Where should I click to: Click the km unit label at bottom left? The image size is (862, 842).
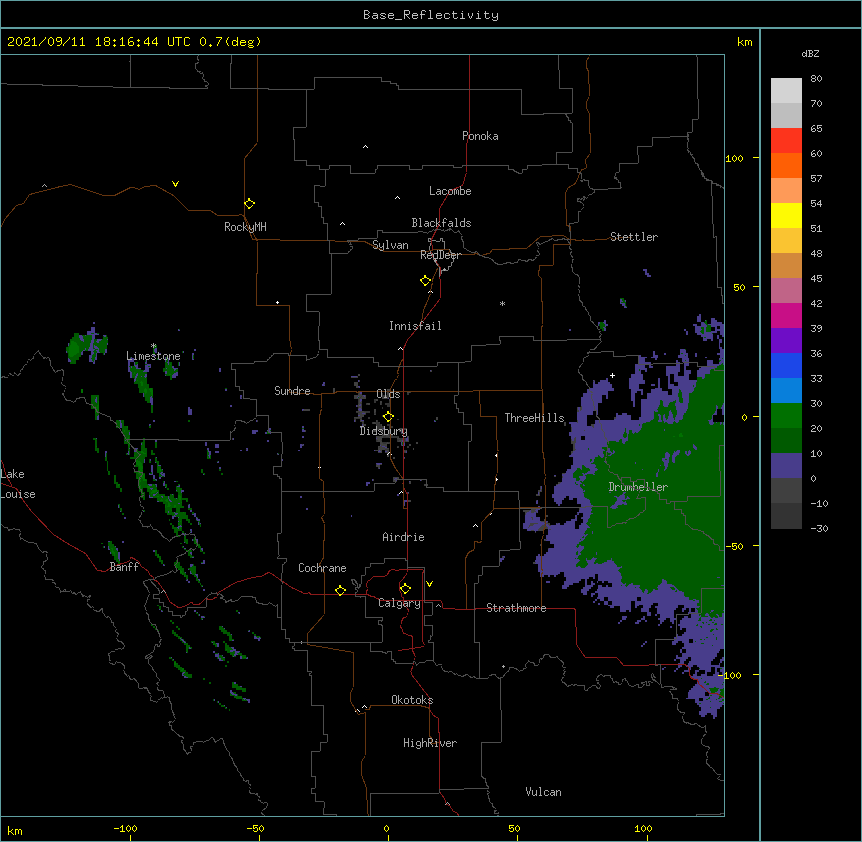[15, 831]
